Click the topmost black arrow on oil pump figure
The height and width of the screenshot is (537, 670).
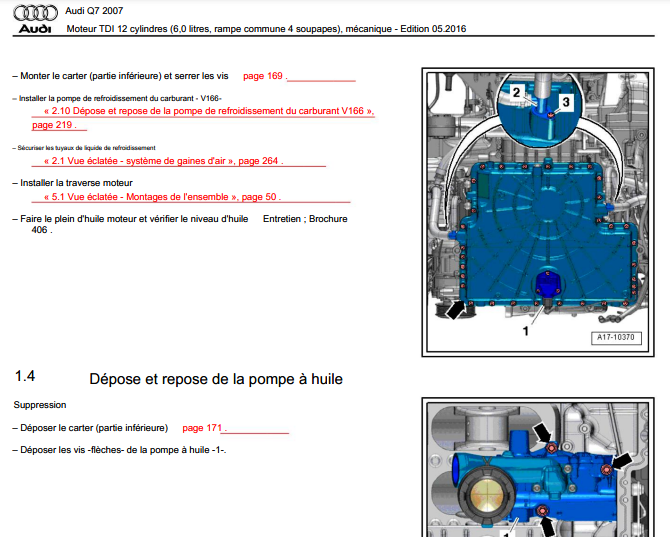[x=540, y=431]
